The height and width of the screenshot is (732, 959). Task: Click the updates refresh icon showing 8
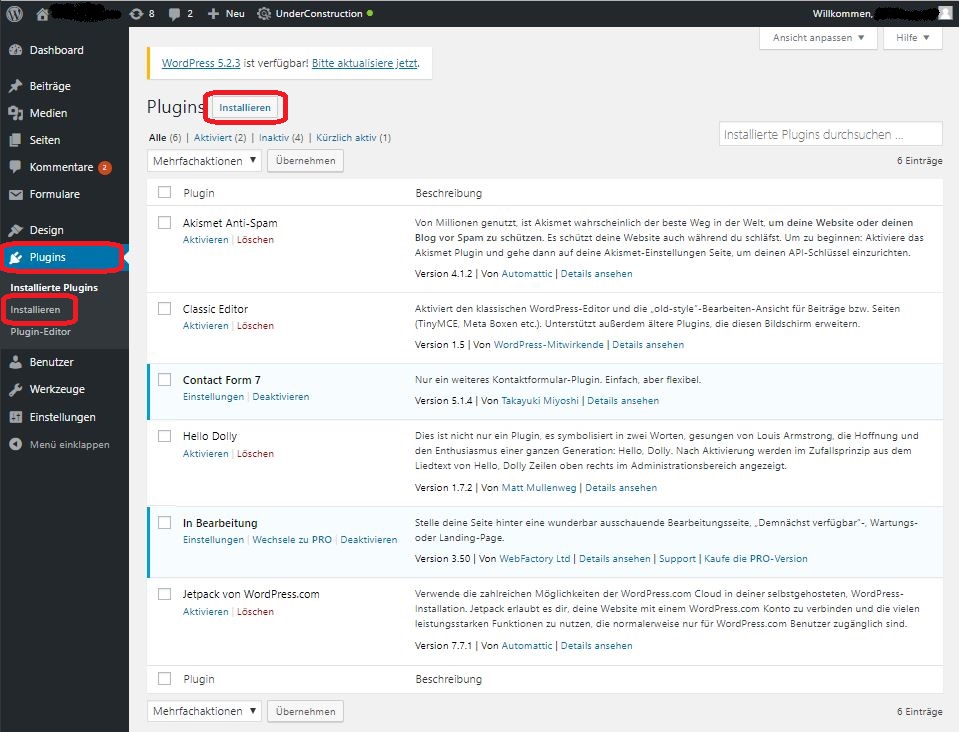point(138,14)
